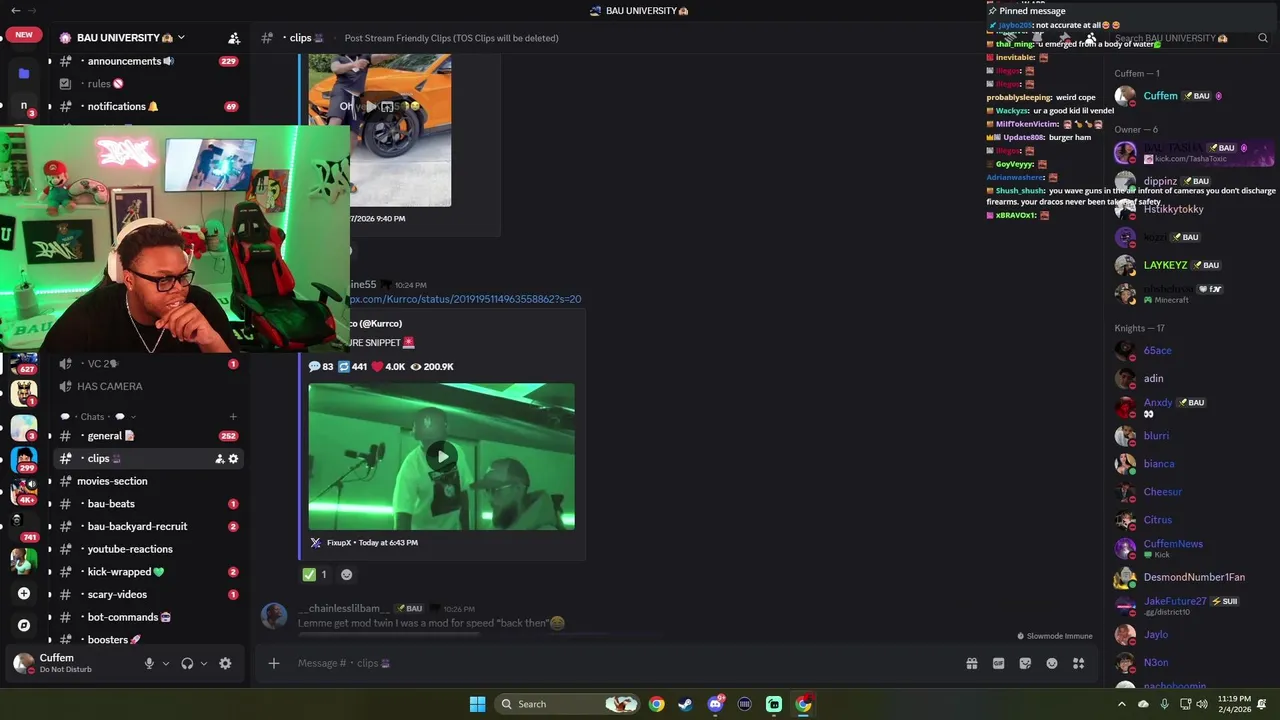Toggle the headphones deafen button

tap(187, 663)
